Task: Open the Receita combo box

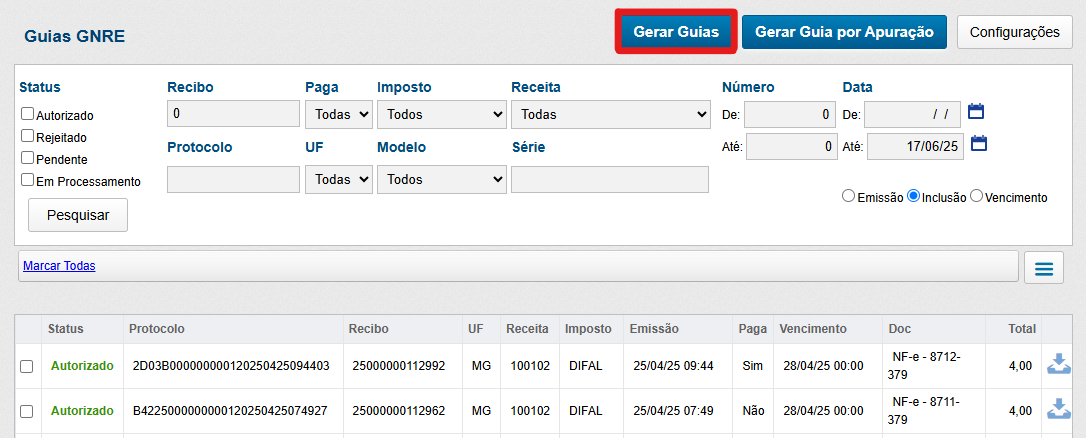Action: 609,114
